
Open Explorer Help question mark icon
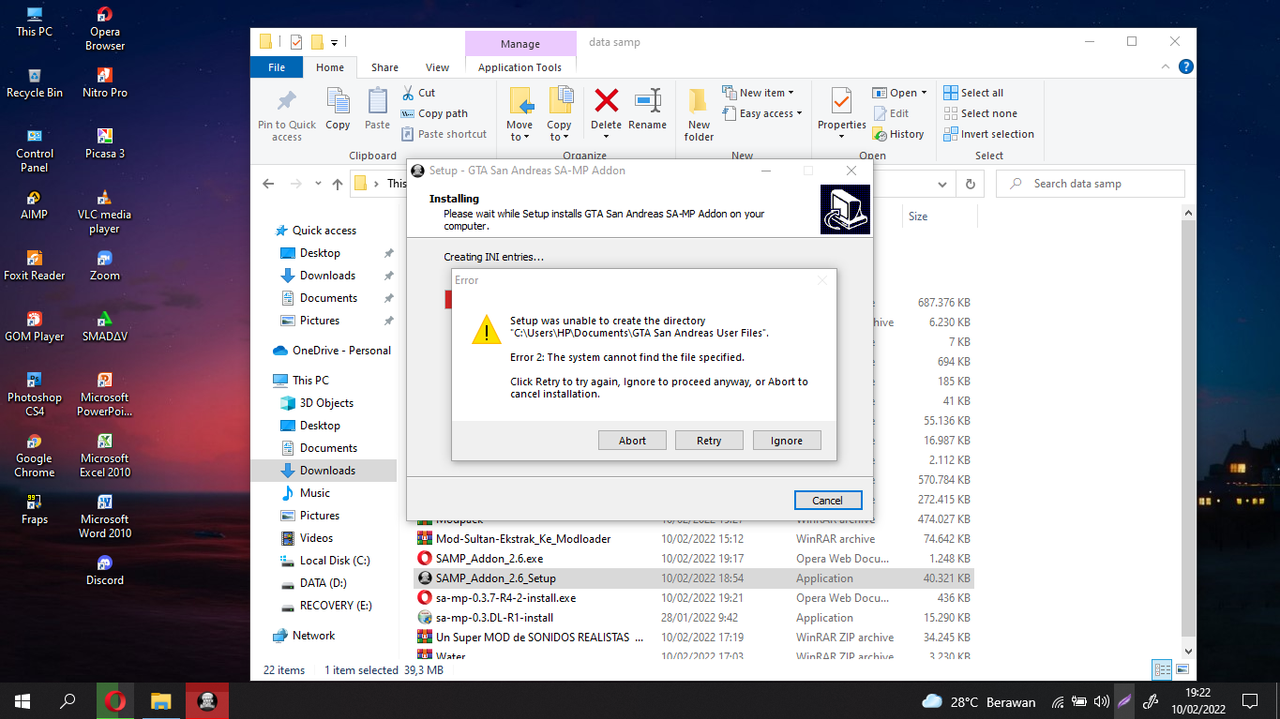pos(1185,67)
